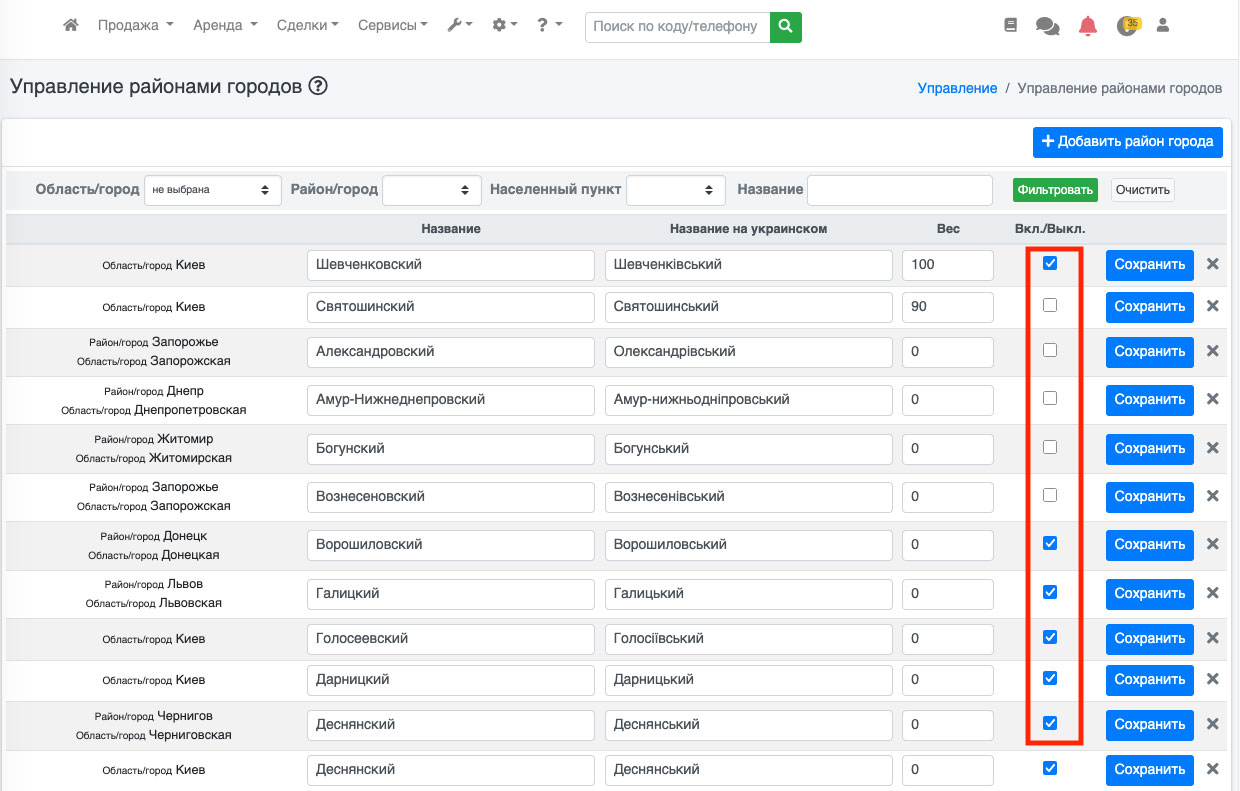
Task: Click help icon beside page title
Action: (x=318, y=87)
